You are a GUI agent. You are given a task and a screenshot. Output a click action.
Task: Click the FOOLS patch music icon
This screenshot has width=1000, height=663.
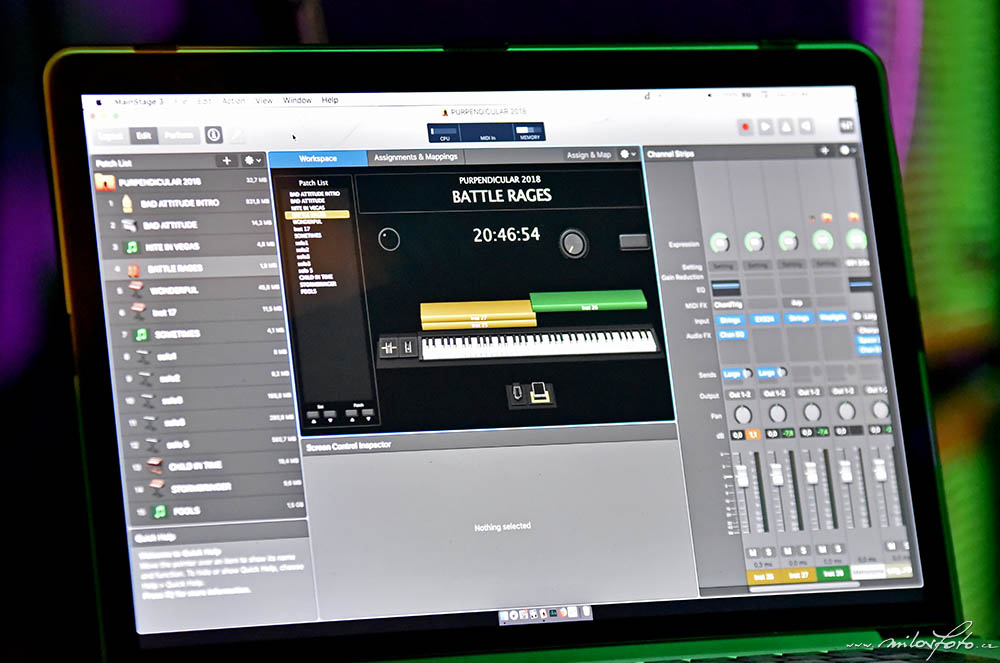pyautogui.click(x=159, y=511)
